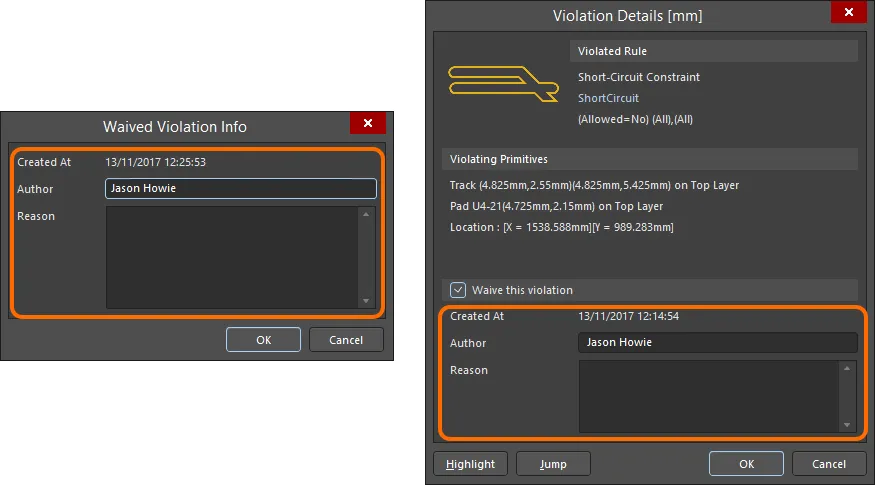Click the Short-Circuit Constraint text
This screenshot has height=485, width=875.
tap(638, 77)
